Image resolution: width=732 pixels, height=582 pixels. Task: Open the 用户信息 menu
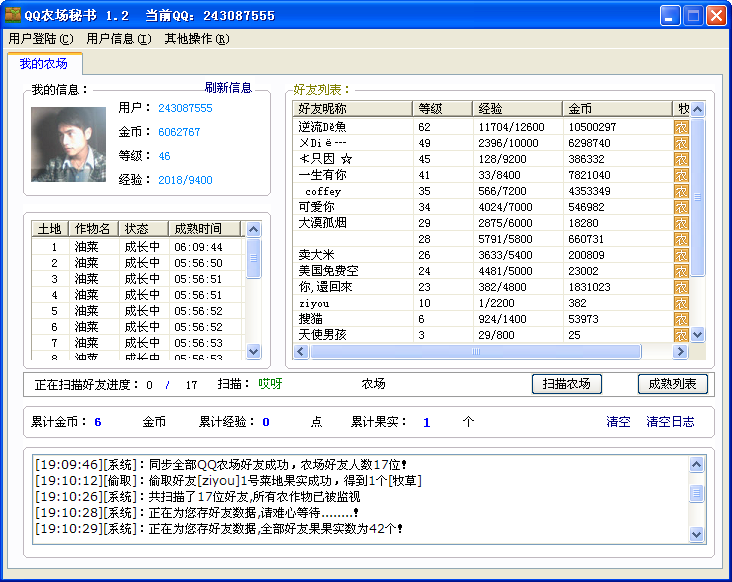tap(119, 39)
